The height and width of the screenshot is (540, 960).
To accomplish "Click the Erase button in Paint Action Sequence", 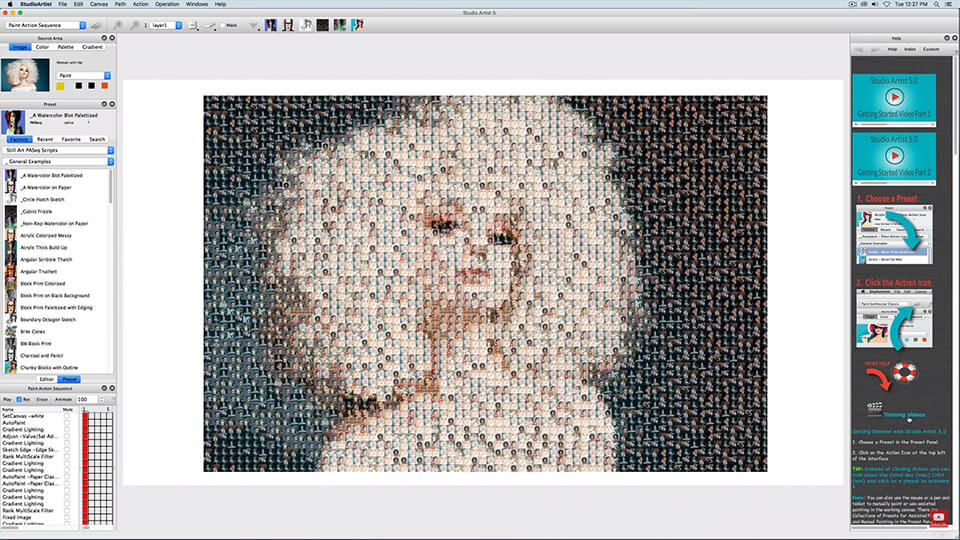I will pyautogui.click(x=42, y=399).
